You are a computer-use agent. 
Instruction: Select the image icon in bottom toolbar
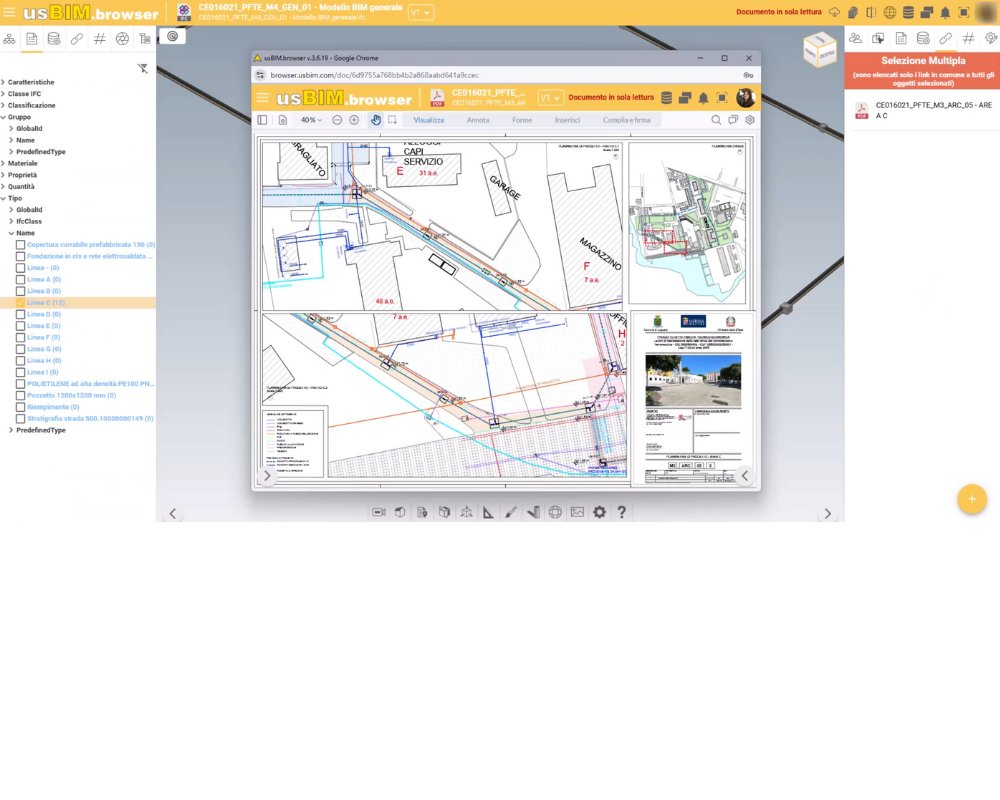(577, 512)
